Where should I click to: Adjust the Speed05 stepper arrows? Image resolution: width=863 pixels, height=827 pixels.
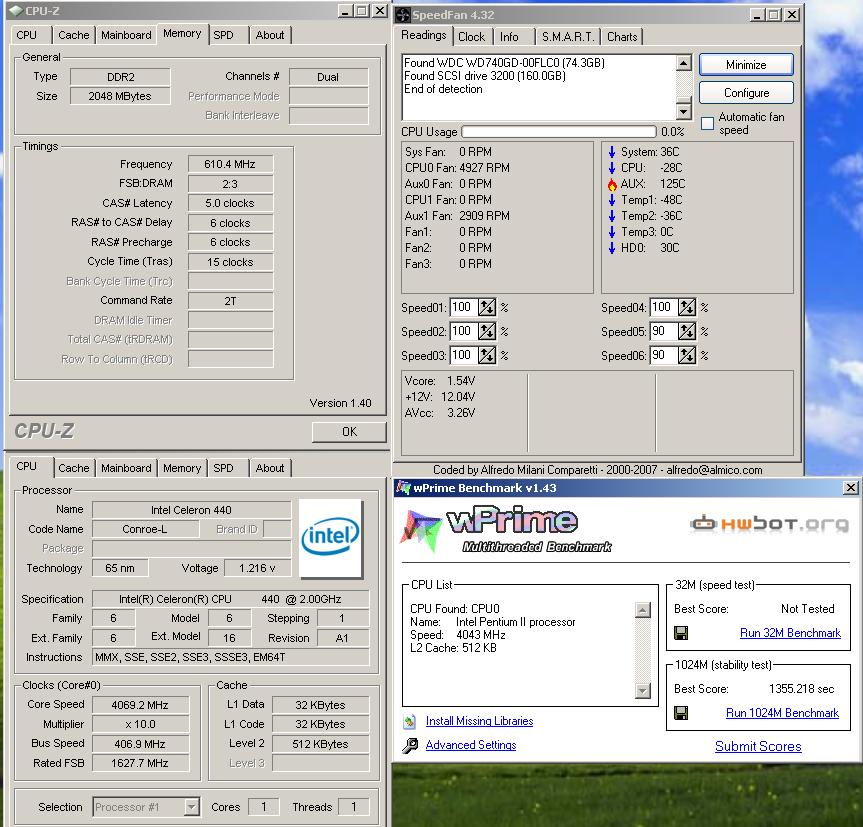tap(686, 332)
